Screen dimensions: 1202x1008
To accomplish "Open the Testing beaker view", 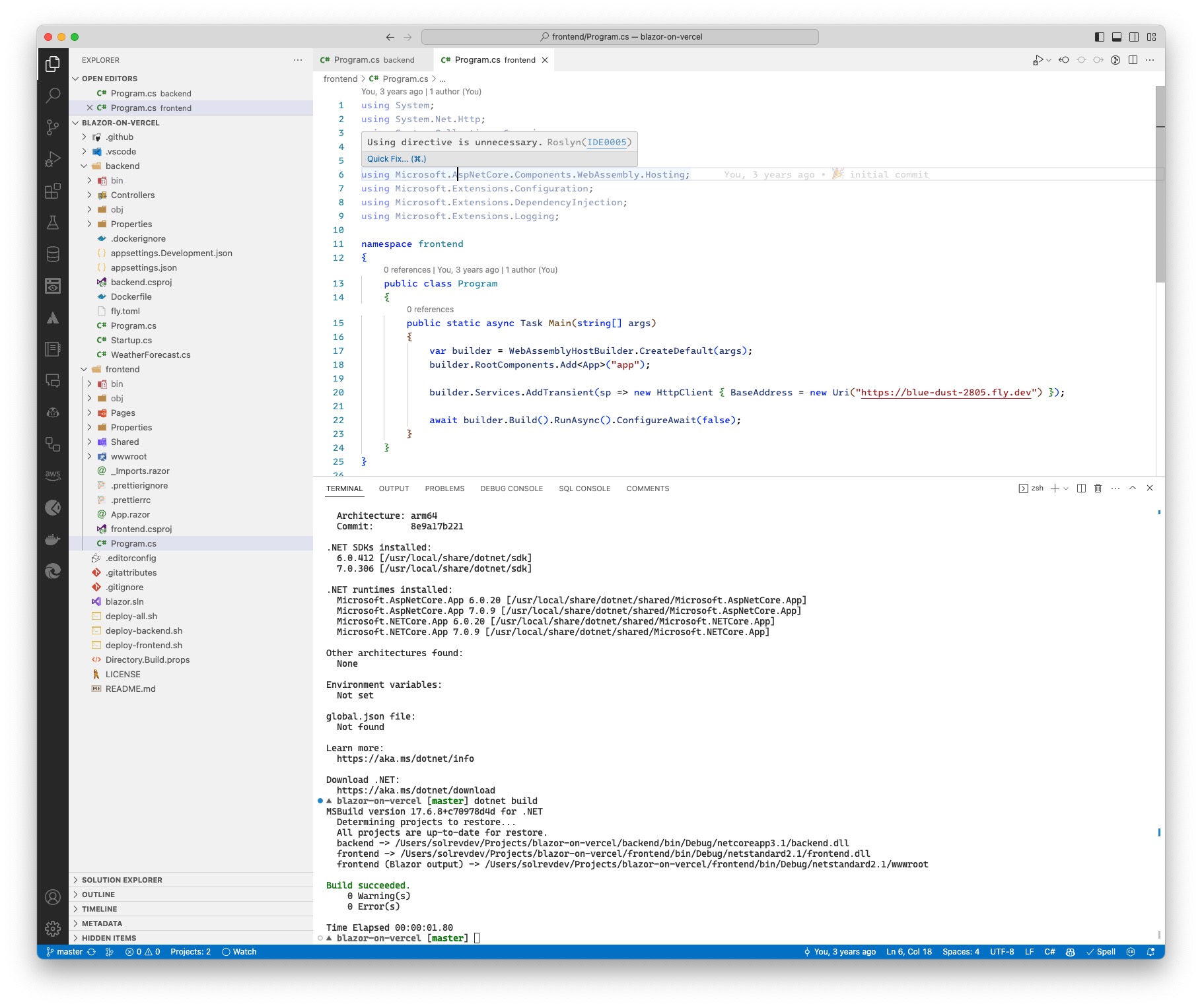I will 53,222.
